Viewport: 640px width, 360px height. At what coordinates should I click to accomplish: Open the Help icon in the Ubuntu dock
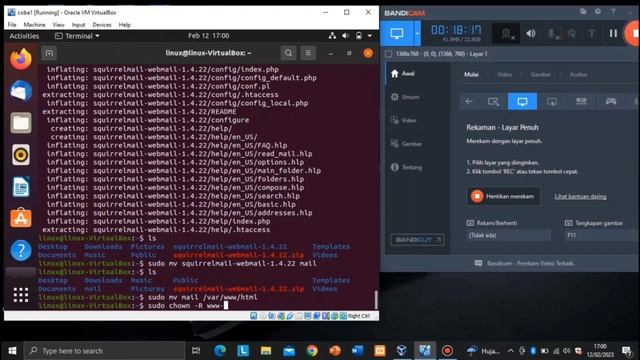coord(21,250)
